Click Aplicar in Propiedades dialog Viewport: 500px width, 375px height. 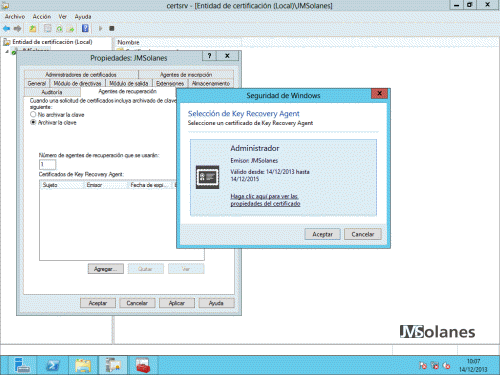[x=177, y=303]
